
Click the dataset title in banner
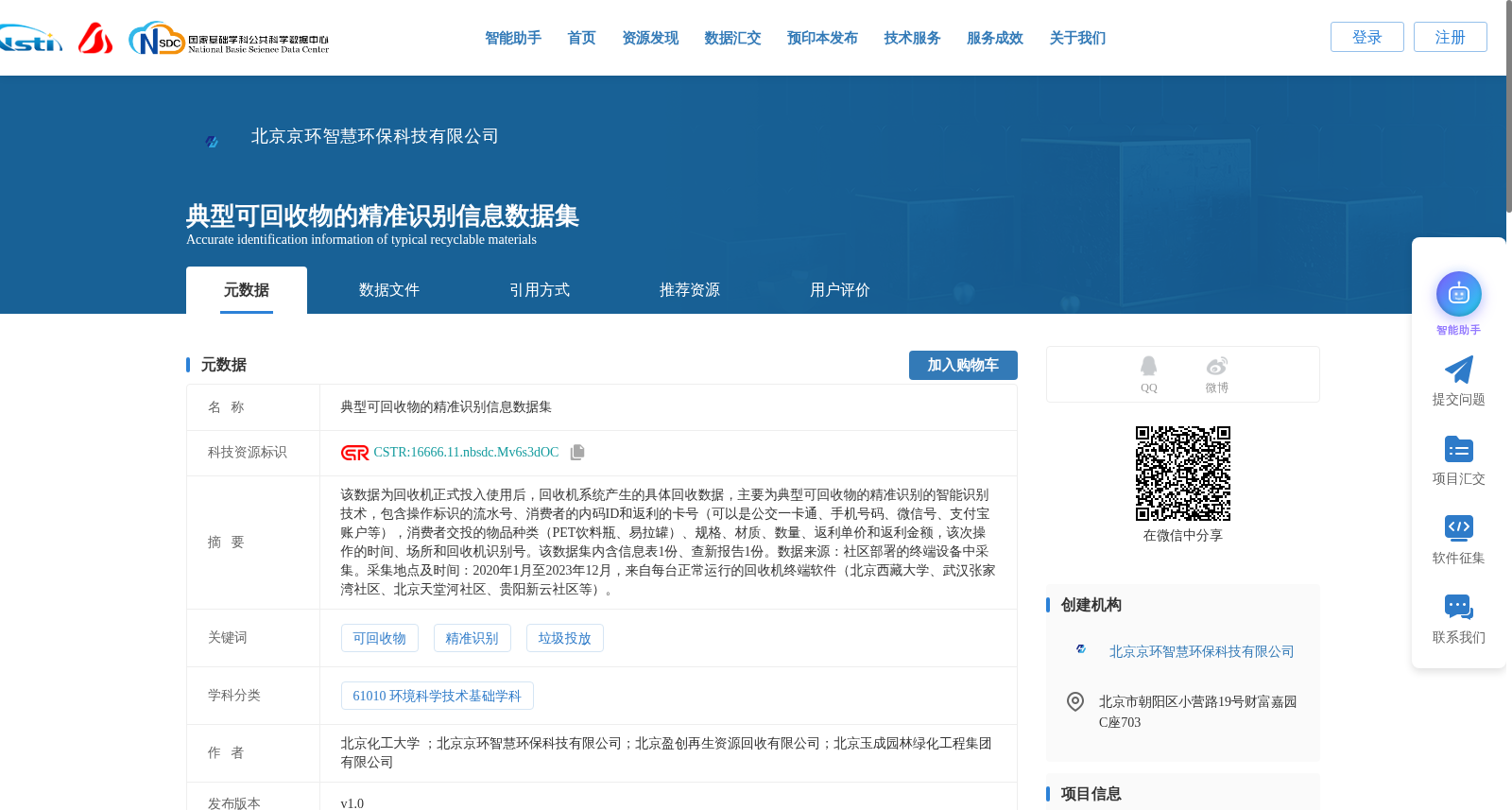tap(383, 215)
